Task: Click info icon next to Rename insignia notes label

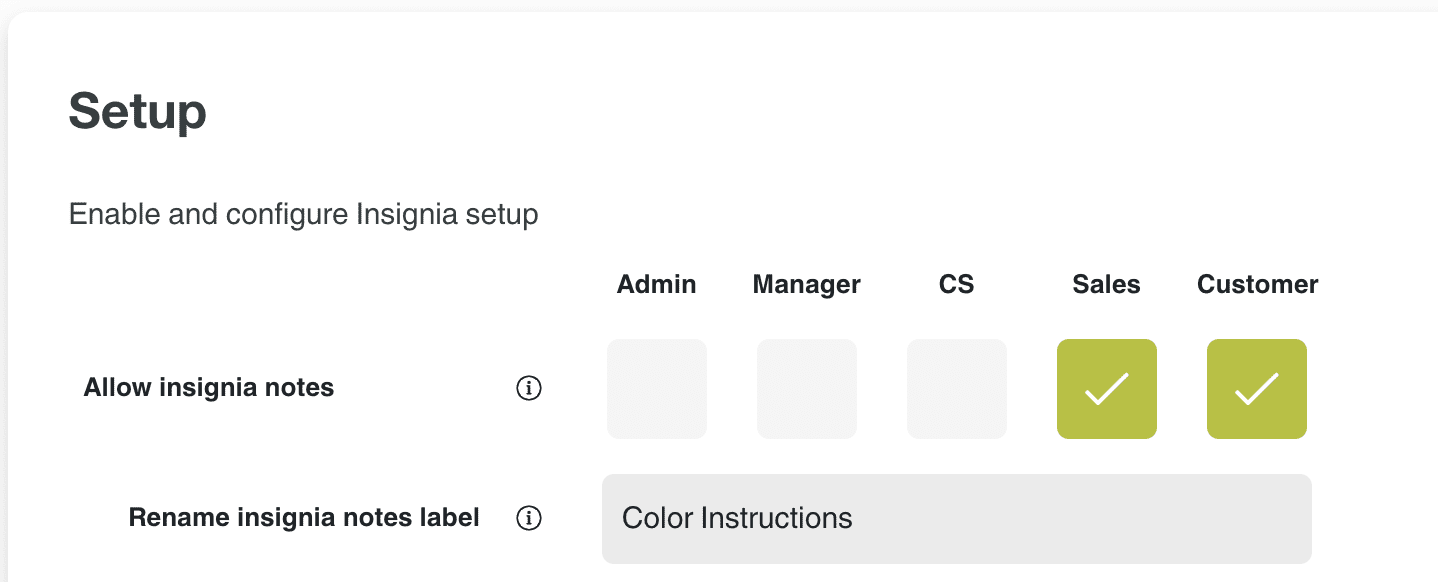Action: [x=528, y=518]
